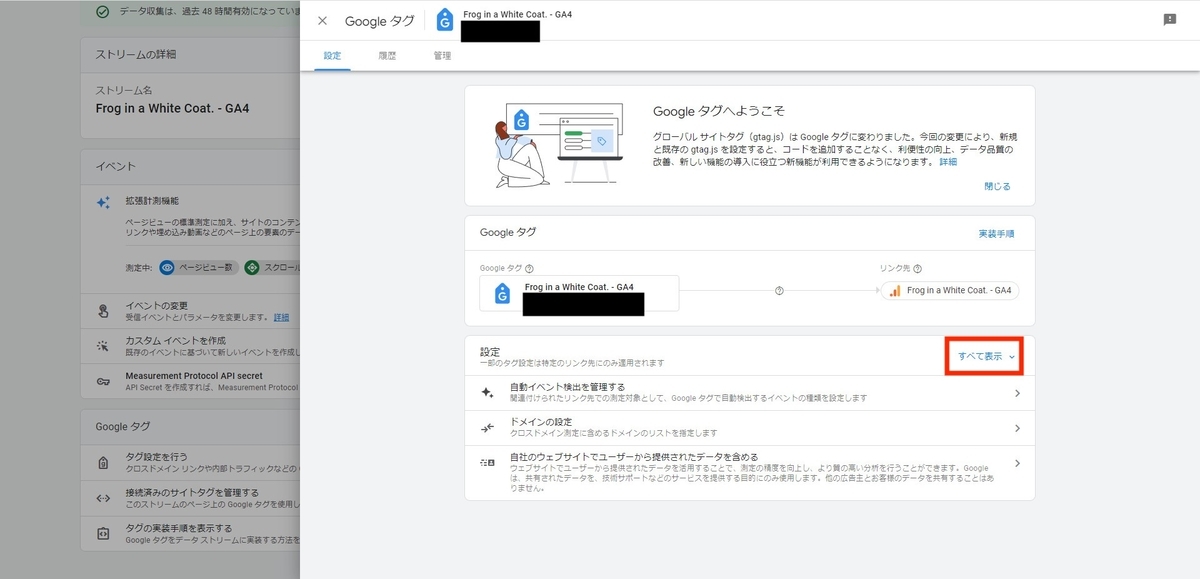The width and height of the screenshot is (1200, 579).
Task: Click the help icon next to リンク先 label
Action: coord(917,268)
